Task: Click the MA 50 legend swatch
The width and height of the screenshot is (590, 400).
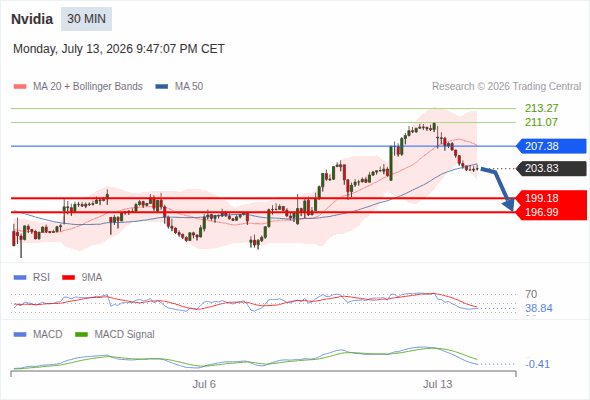Action: (162, 87)
